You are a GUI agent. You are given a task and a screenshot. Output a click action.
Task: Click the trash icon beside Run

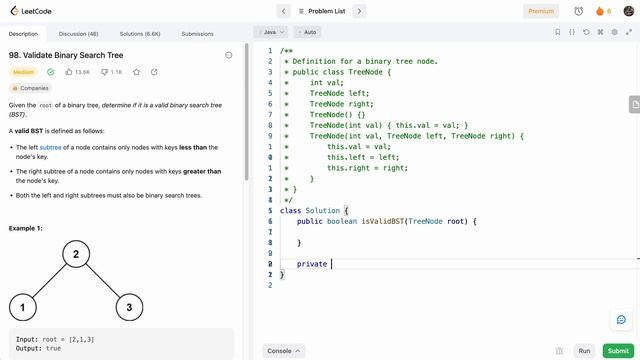(559, 351)
